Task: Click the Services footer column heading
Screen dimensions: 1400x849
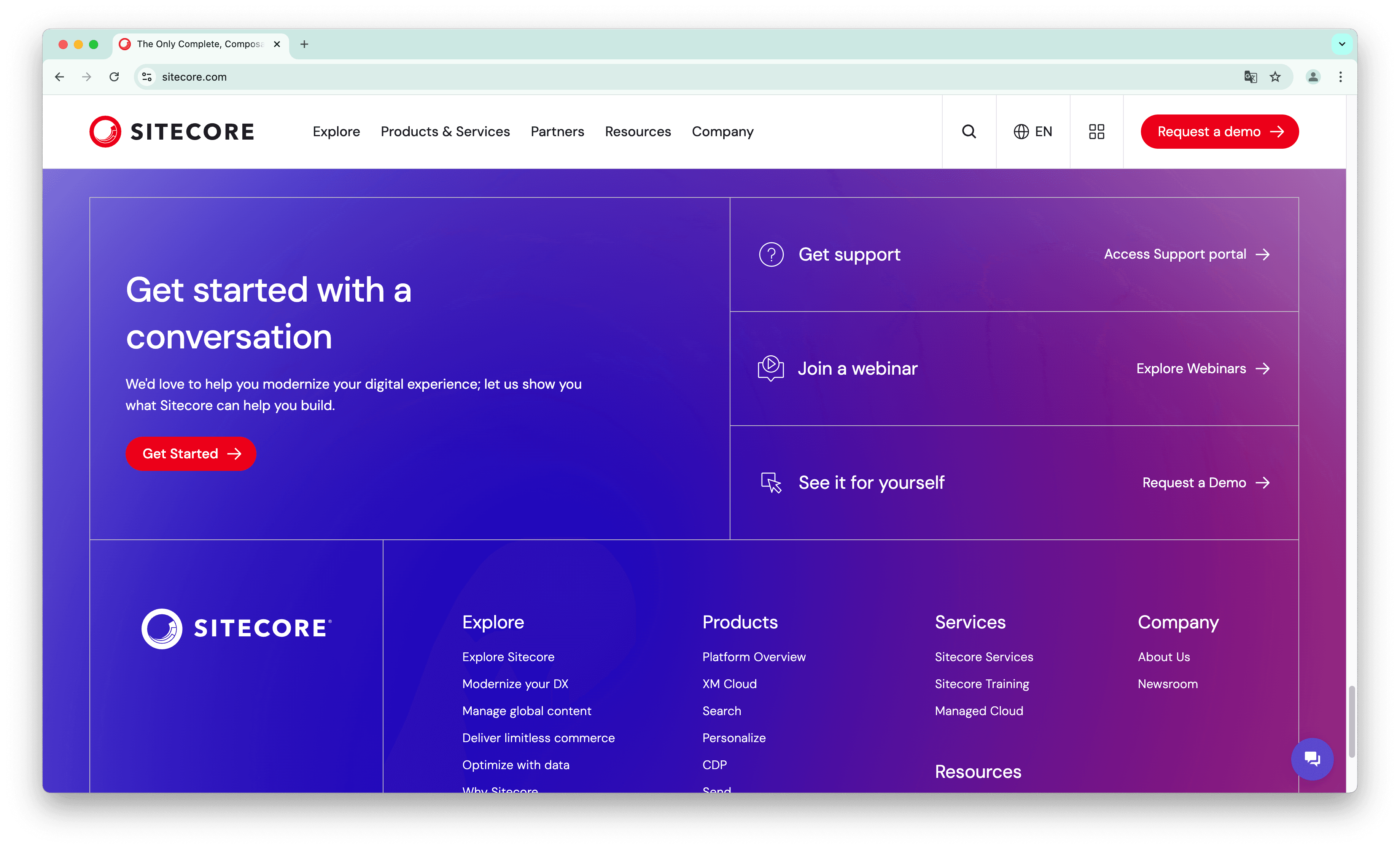Action: (970, 622)
